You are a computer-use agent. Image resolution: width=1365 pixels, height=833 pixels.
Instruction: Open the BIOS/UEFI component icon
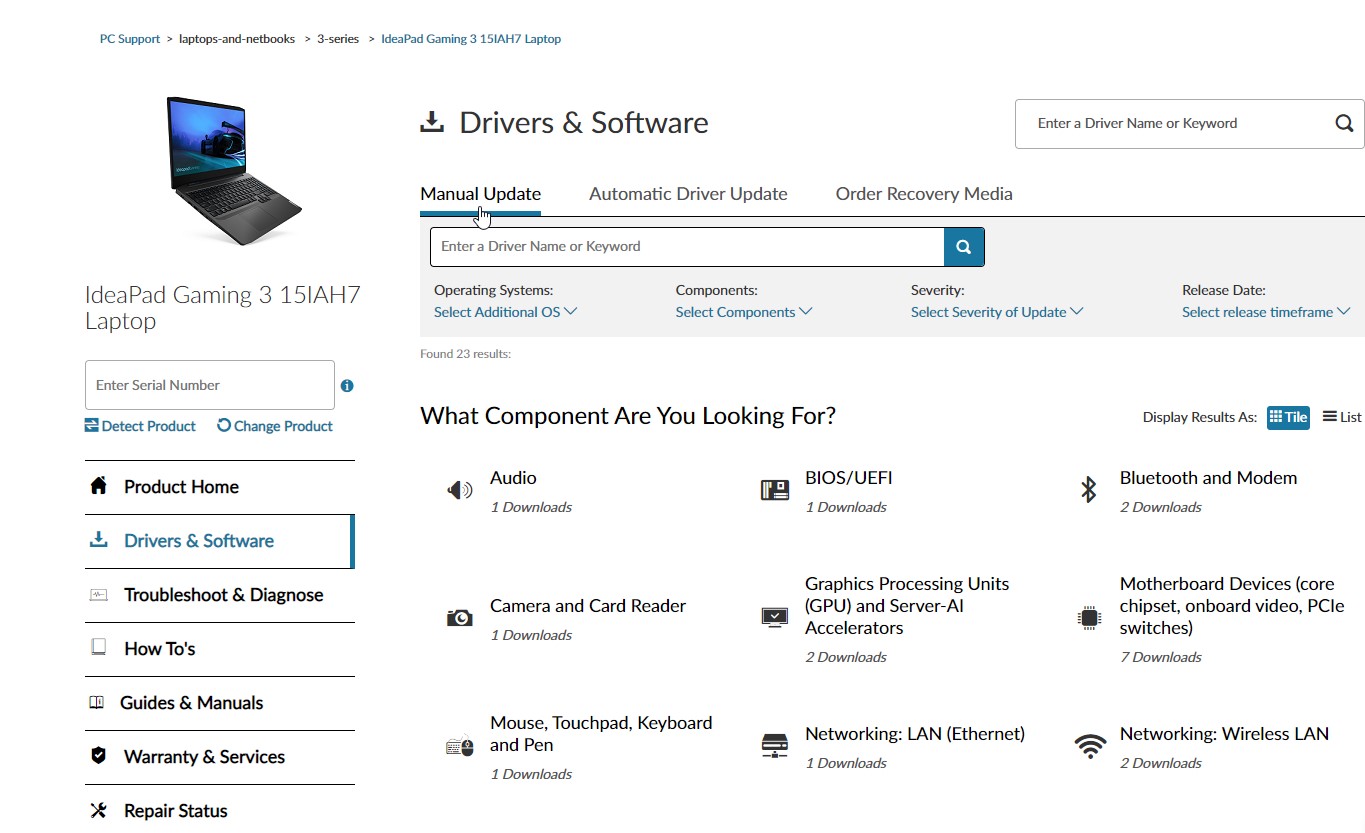pos(775,490)
